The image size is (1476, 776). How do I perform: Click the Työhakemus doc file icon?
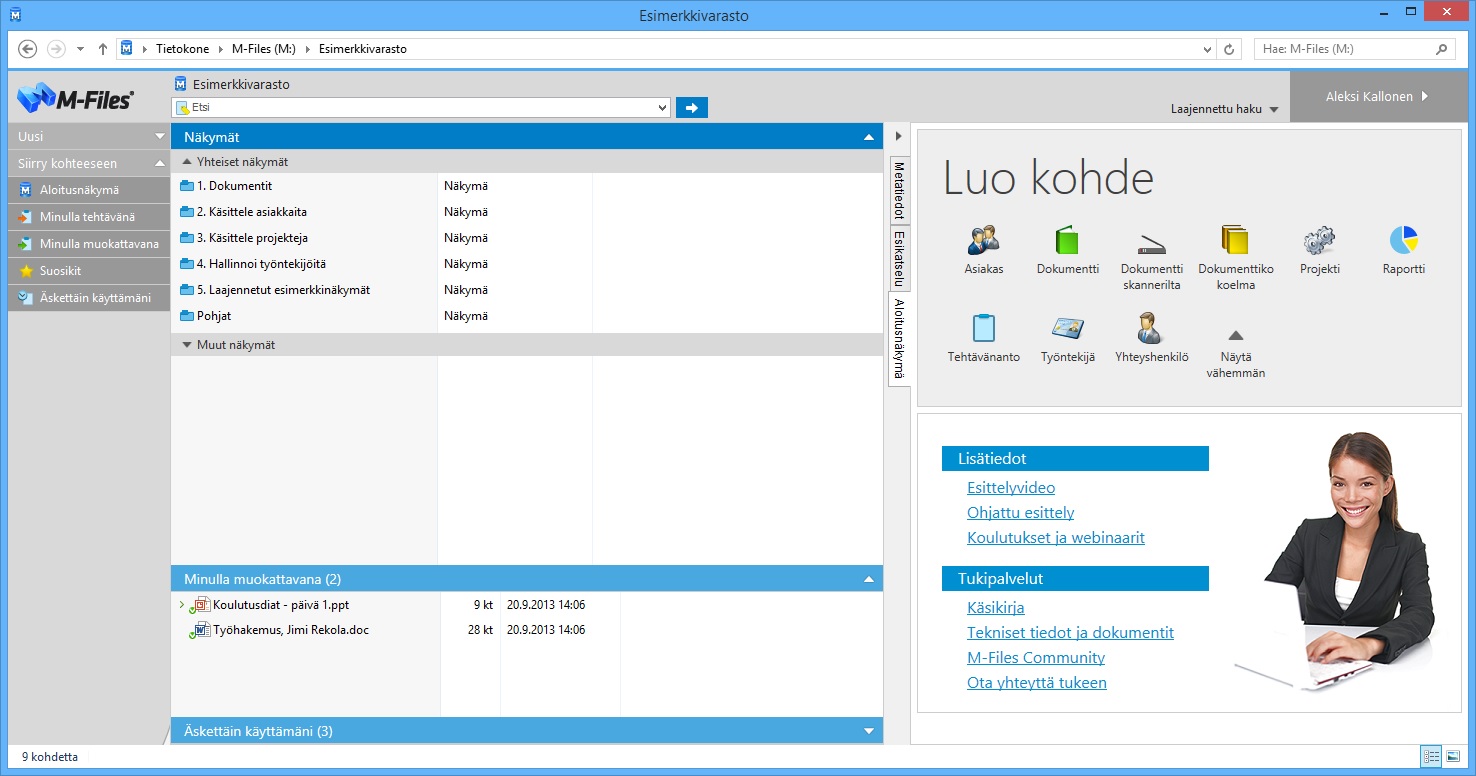pos(199,630)
